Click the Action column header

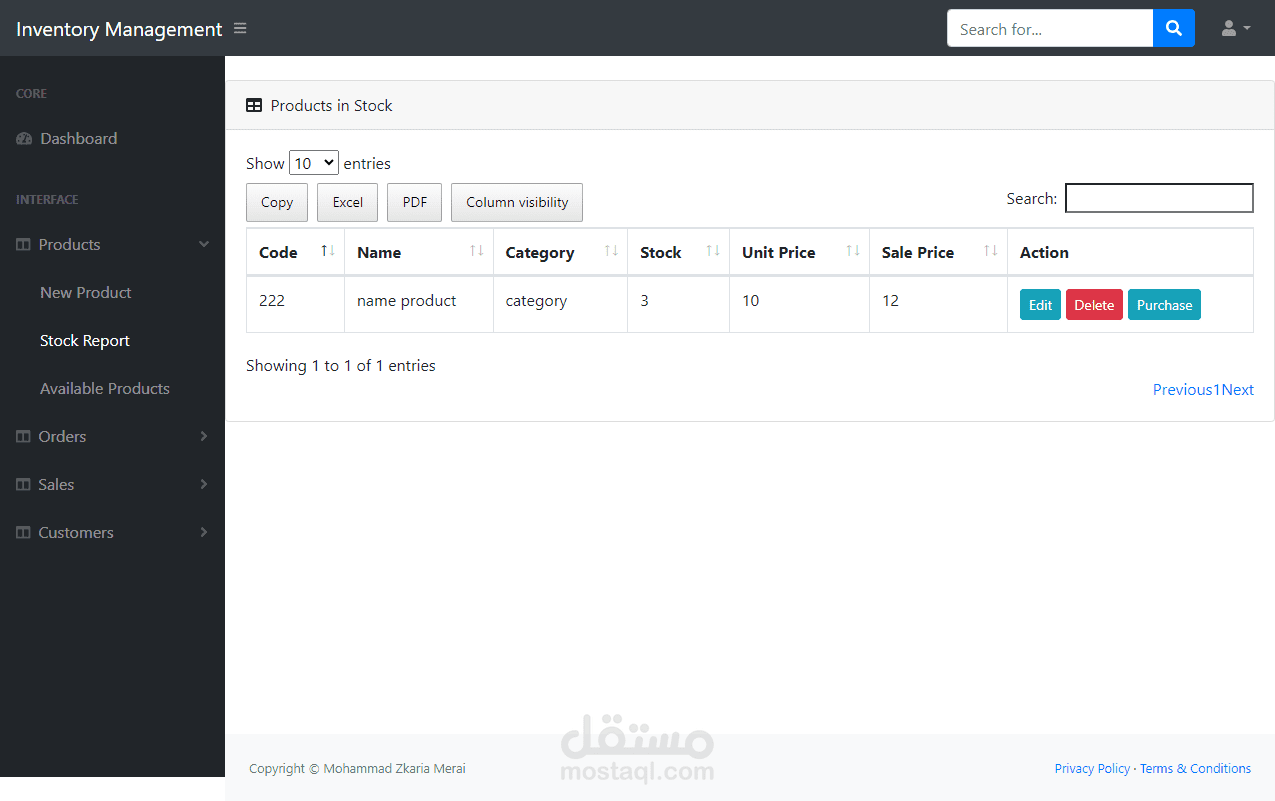coord(1130,252)
